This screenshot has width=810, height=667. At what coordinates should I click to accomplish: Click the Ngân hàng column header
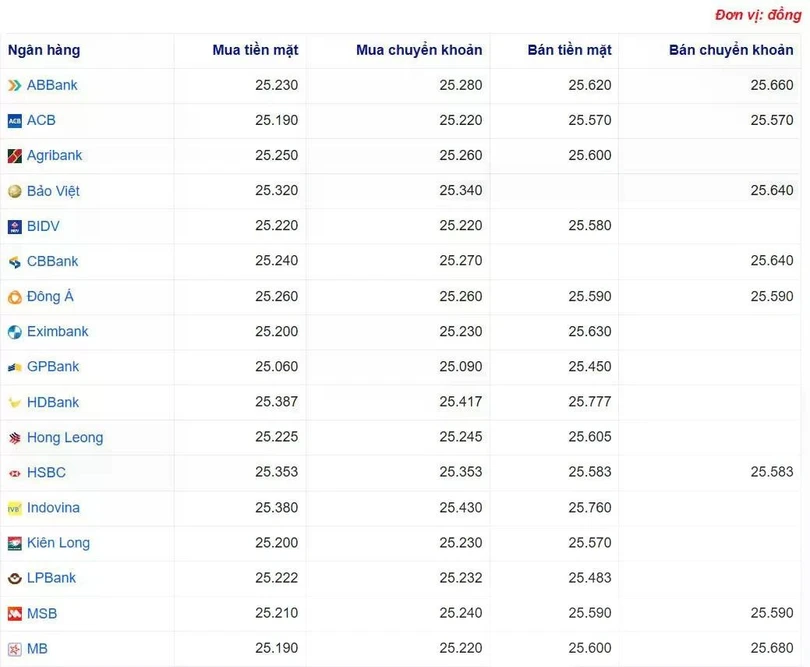click(x=44, y=50)
